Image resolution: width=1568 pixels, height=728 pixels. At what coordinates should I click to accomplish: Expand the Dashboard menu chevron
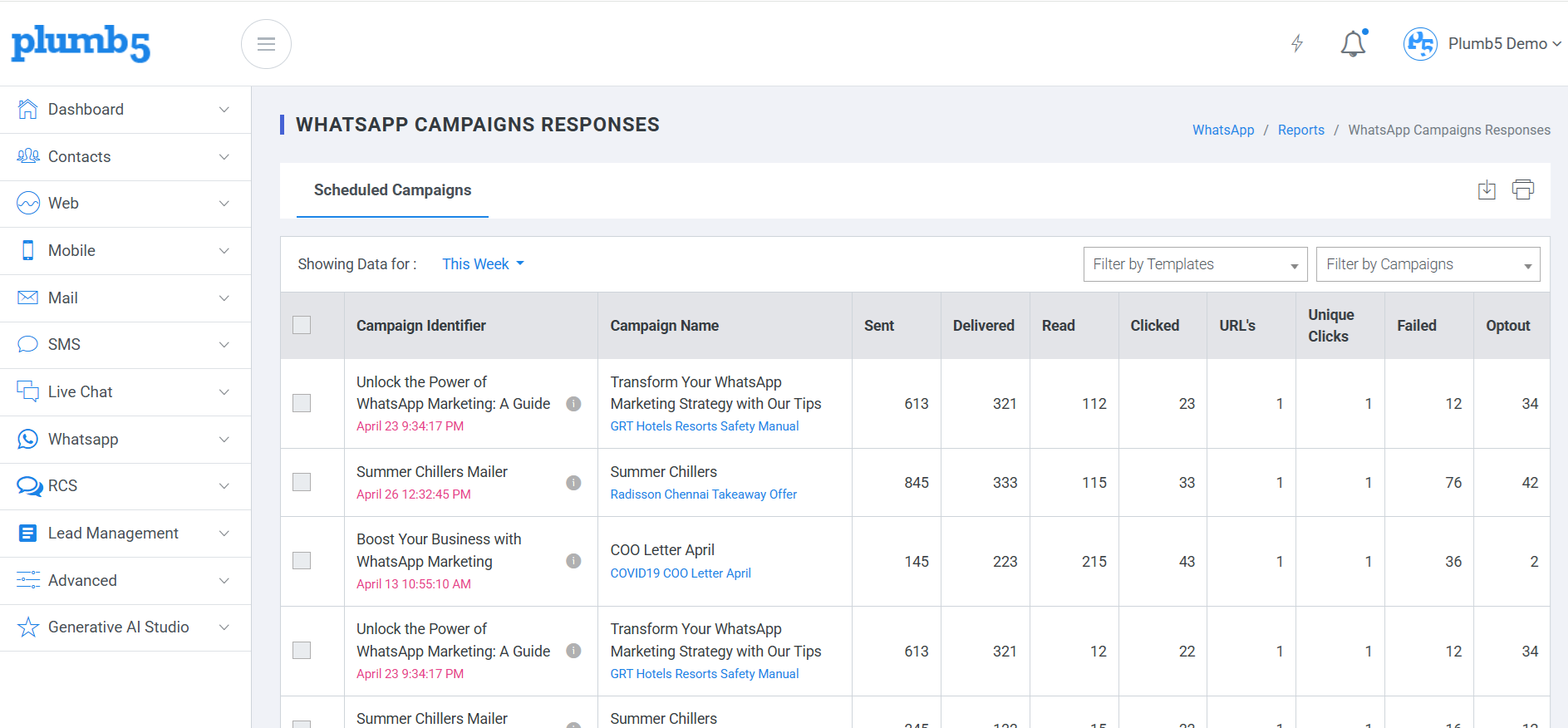point(224,110)
